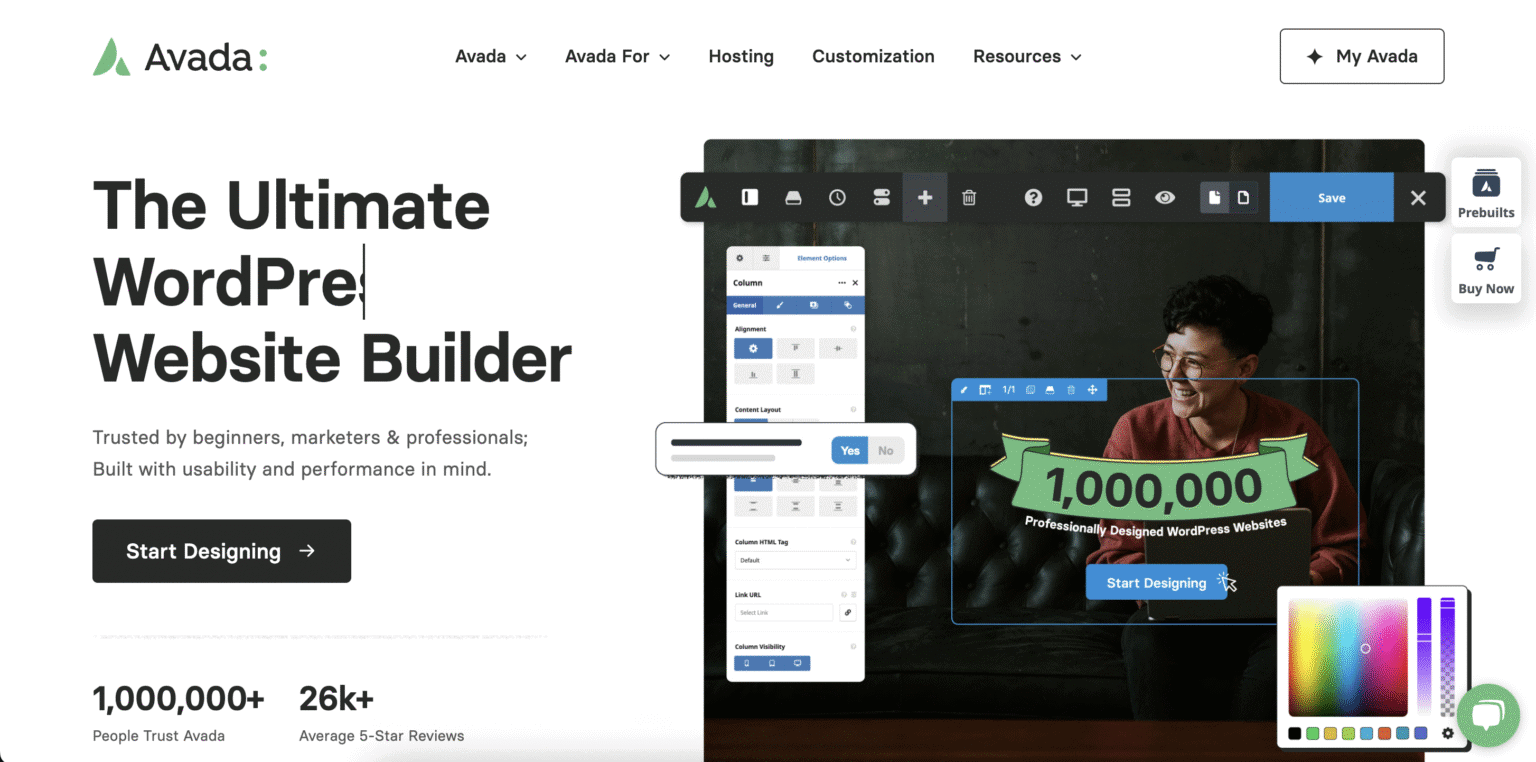
Task: Select the desktop monitor responsive icon
Action: (1077, 197)
